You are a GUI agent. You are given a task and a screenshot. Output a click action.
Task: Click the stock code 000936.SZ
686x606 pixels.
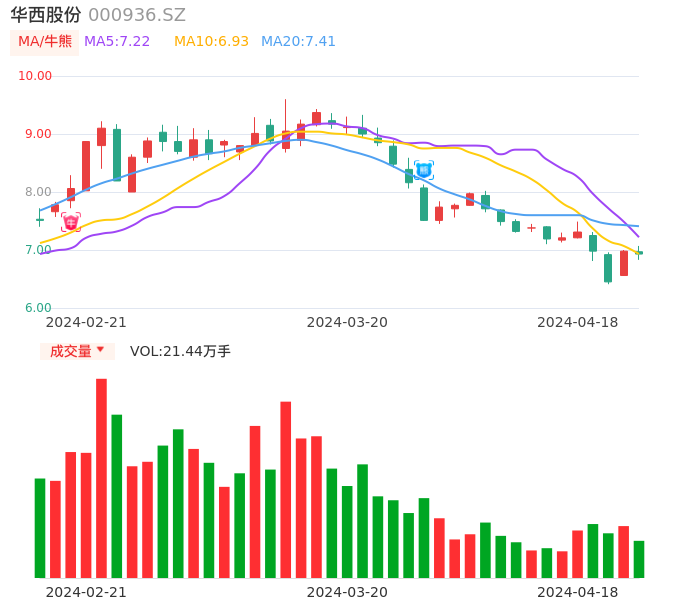coord(137,15)
